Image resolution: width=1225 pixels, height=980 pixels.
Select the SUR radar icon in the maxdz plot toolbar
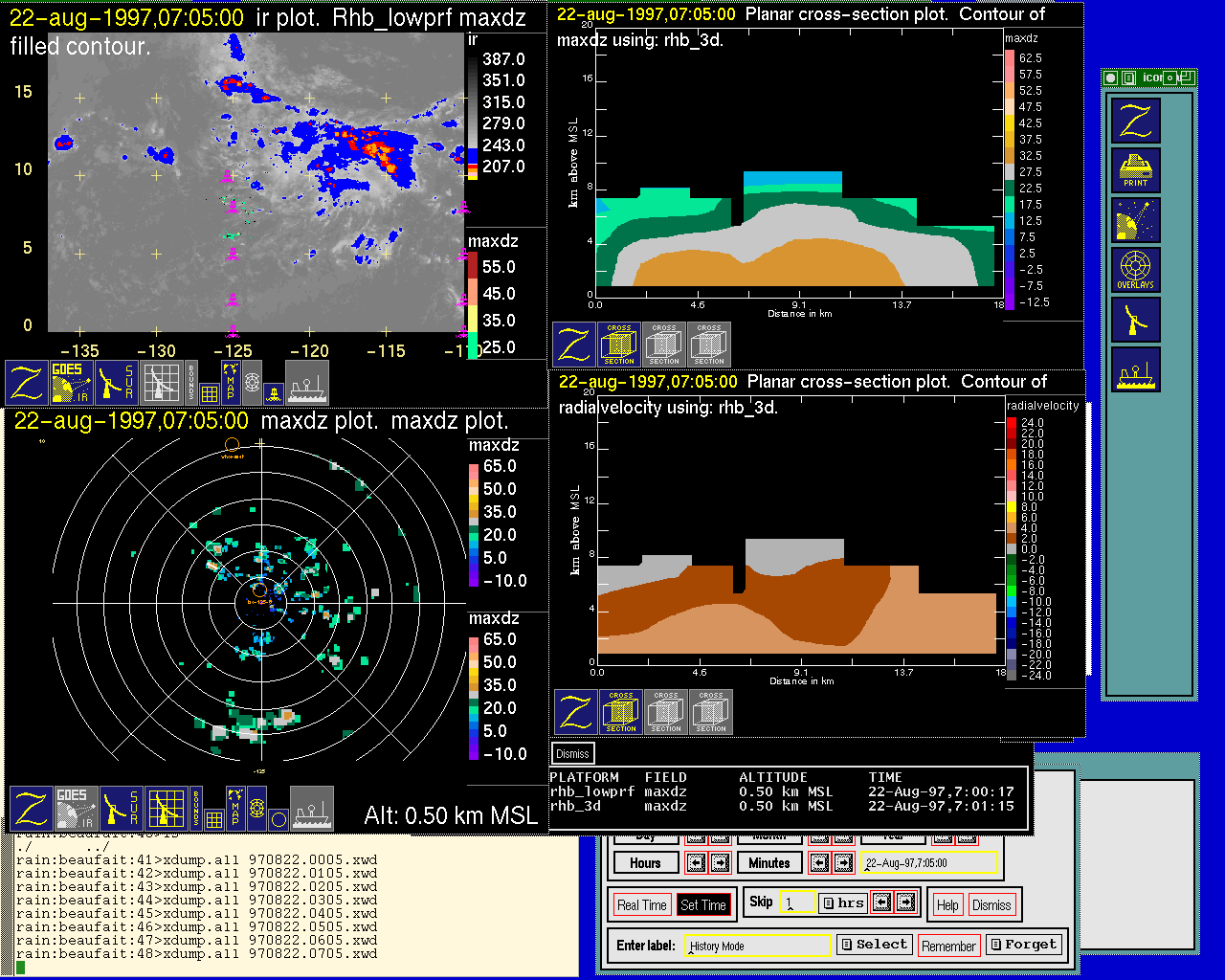coord(122,809)
